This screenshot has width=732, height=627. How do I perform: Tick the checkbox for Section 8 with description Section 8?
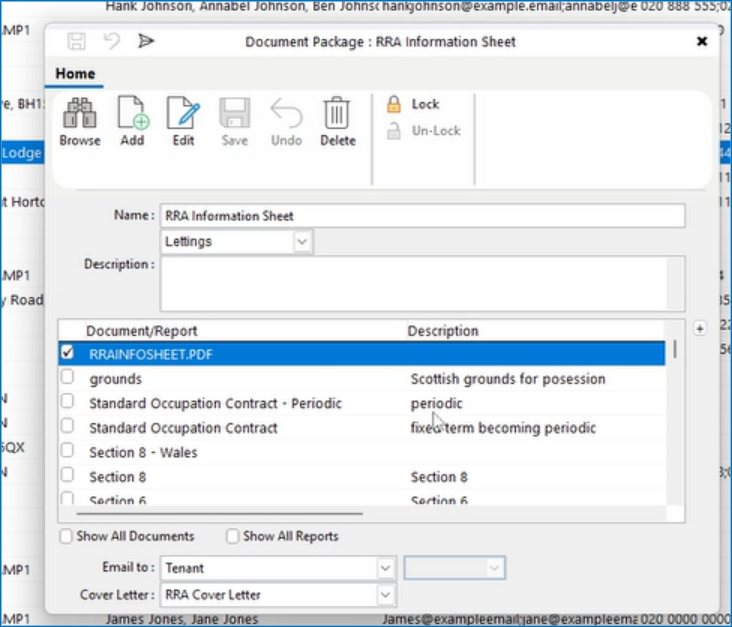68,475
